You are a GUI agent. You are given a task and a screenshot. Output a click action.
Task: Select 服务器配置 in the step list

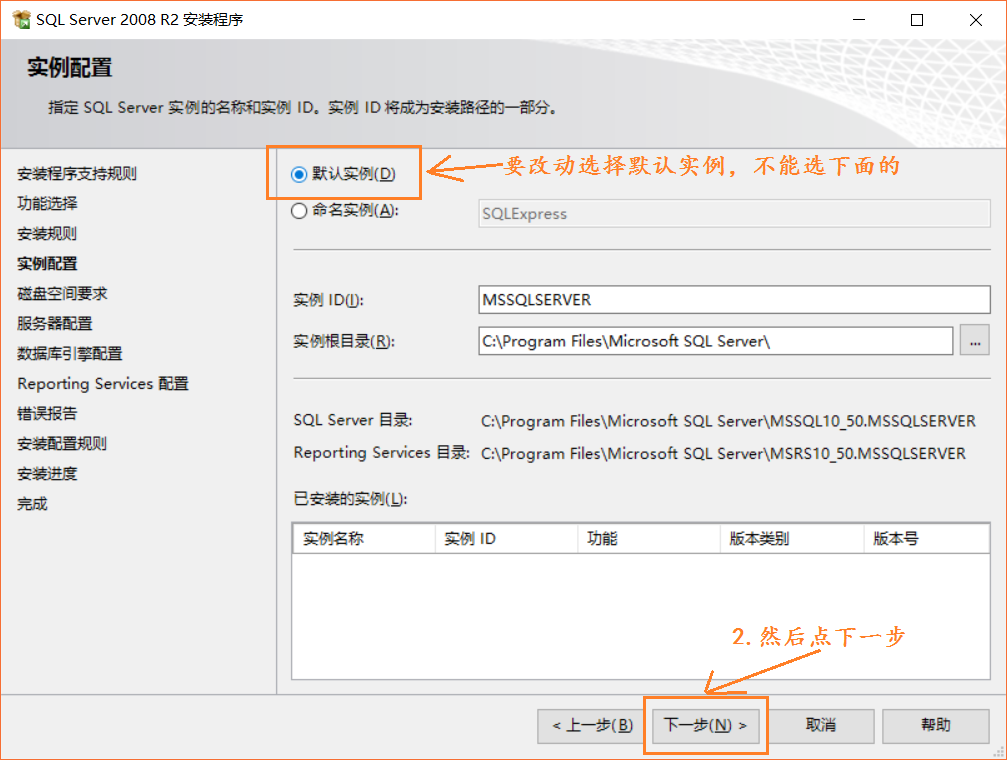point(55,323)
